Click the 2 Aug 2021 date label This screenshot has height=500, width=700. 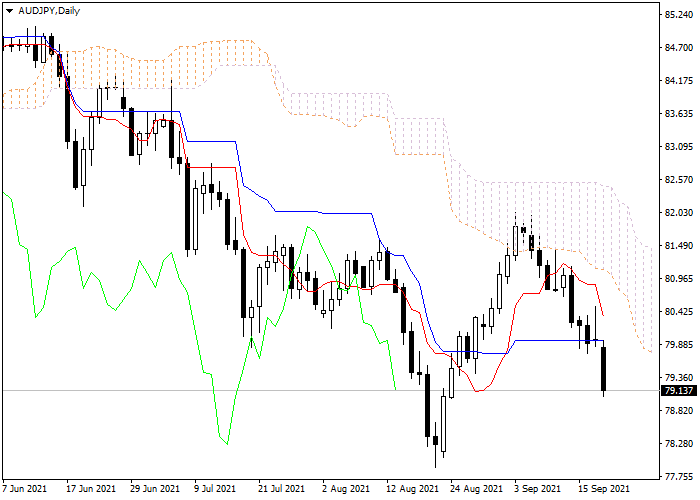346,489
